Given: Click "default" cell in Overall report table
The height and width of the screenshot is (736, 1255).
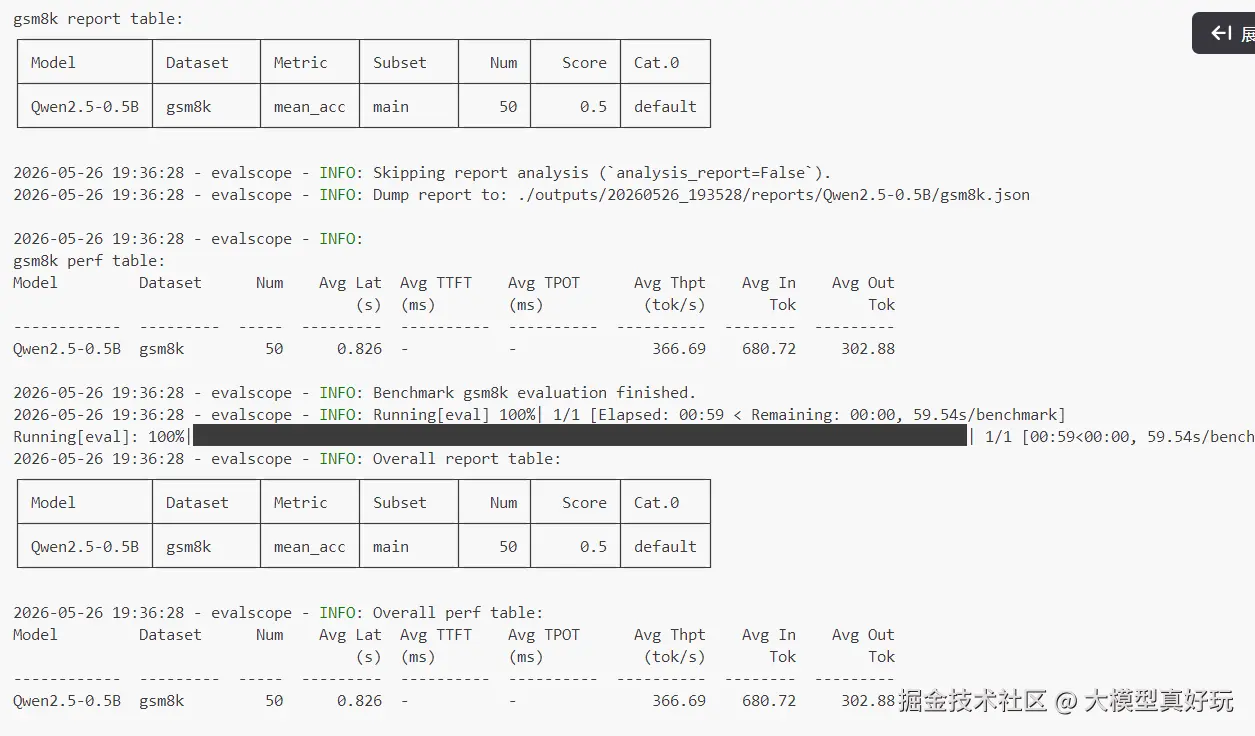Looking at the screenshot, I should click(665, 546).
